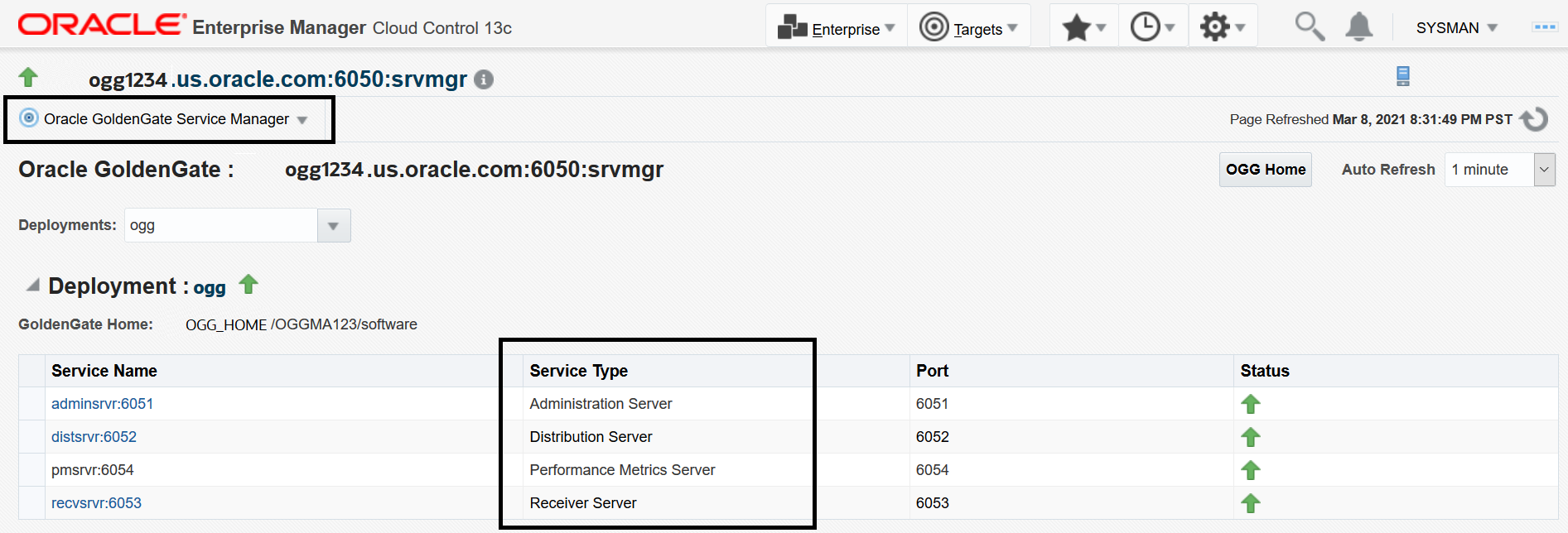Open the Auto Refresh interval dropdown
The height and width of the screenshot is (533, 1568).
click(1544, 170)
